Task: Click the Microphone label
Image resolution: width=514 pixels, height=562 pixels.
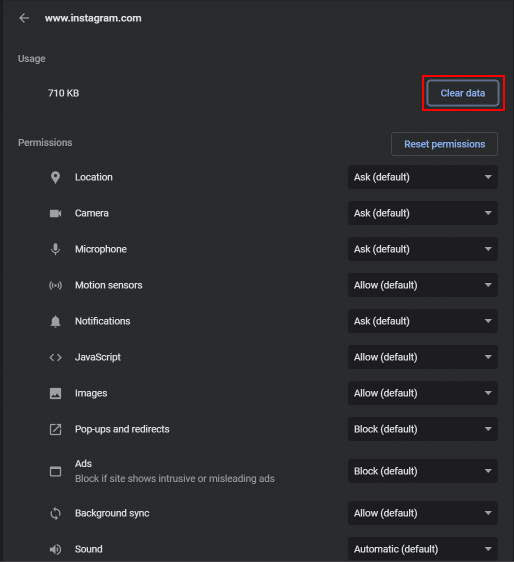Action: (x=101, y=249)
